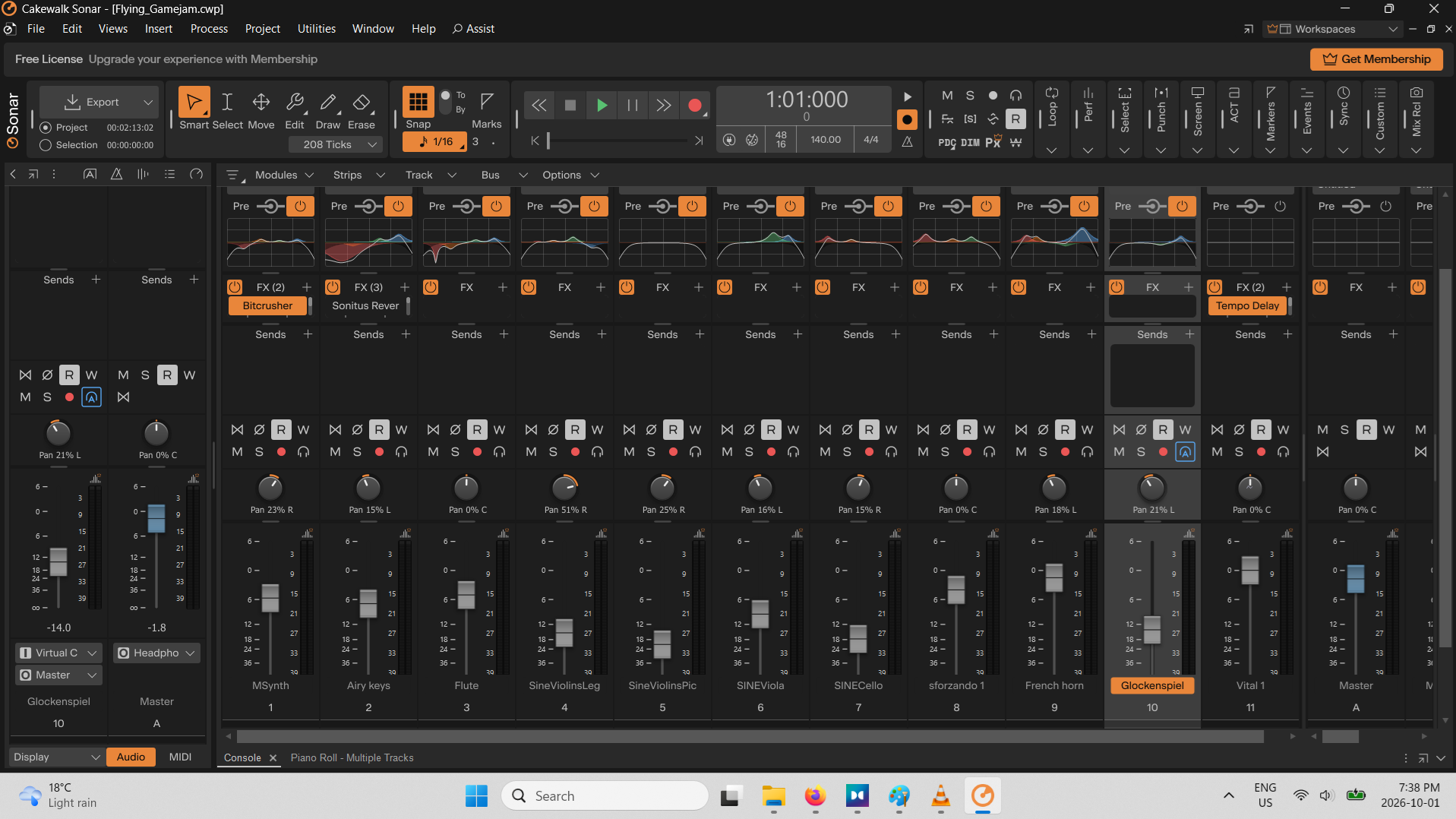Expand the 208 Ticks dropdown
Screen dimensions: 1456x819
[x=372, y=144]
